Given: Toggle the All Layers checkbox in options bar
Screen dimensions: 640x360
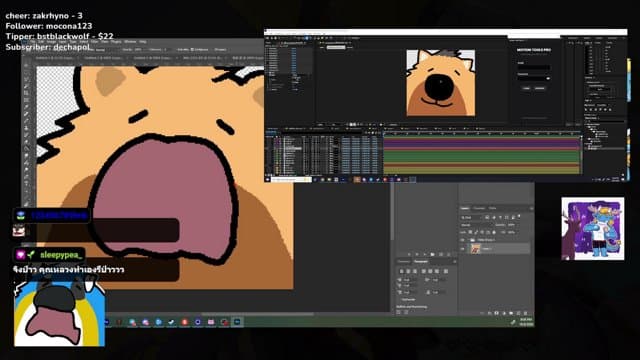Looking at the screenshot, I should tap(215, 49).
